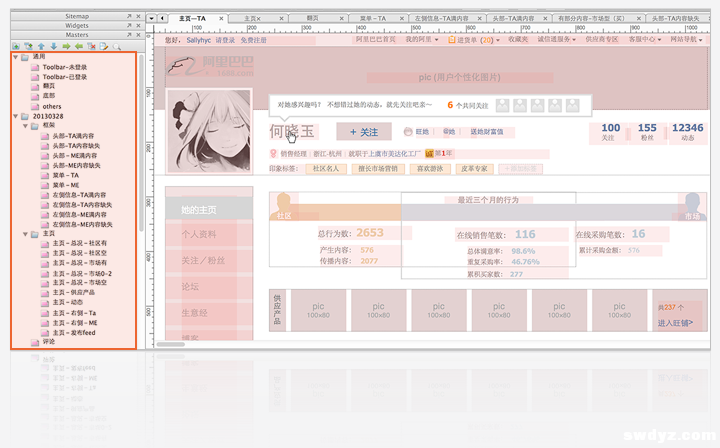Open the tab list dropdown arrow

click(150, 18)
